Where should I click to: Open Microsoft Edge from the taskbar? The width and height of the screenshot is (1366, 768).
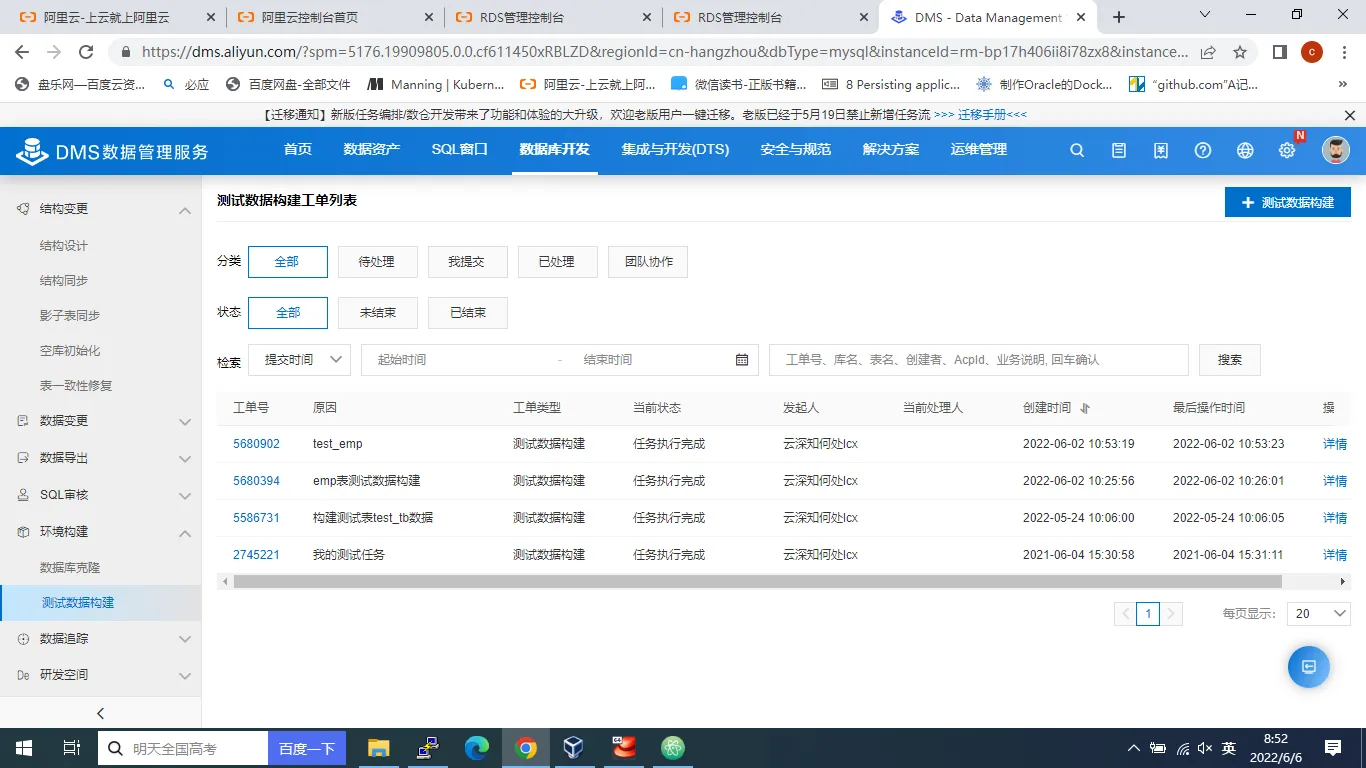coord(477,748)
